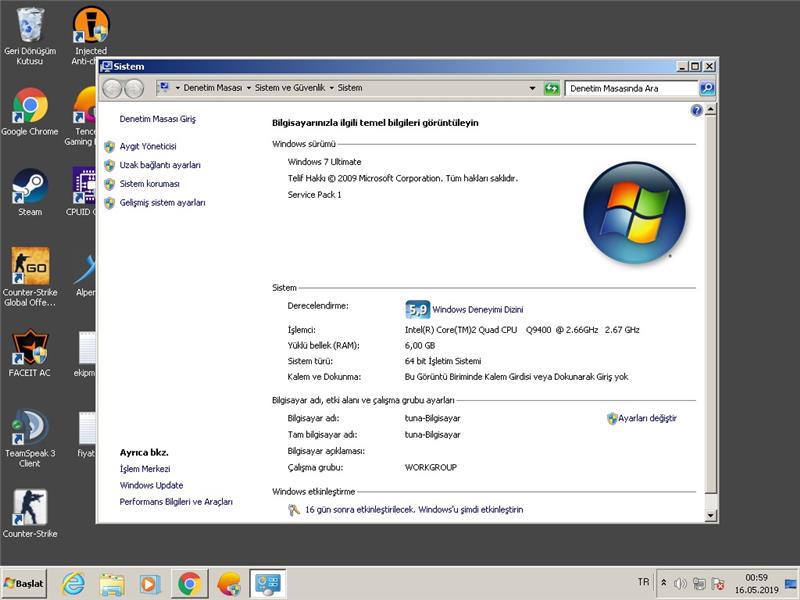The height and width of the screenshot is (600, 800).
Task: Expand dropdown arrow before Sistem breadcrumb
Action: pyautogui.click(x=332, y=88)
